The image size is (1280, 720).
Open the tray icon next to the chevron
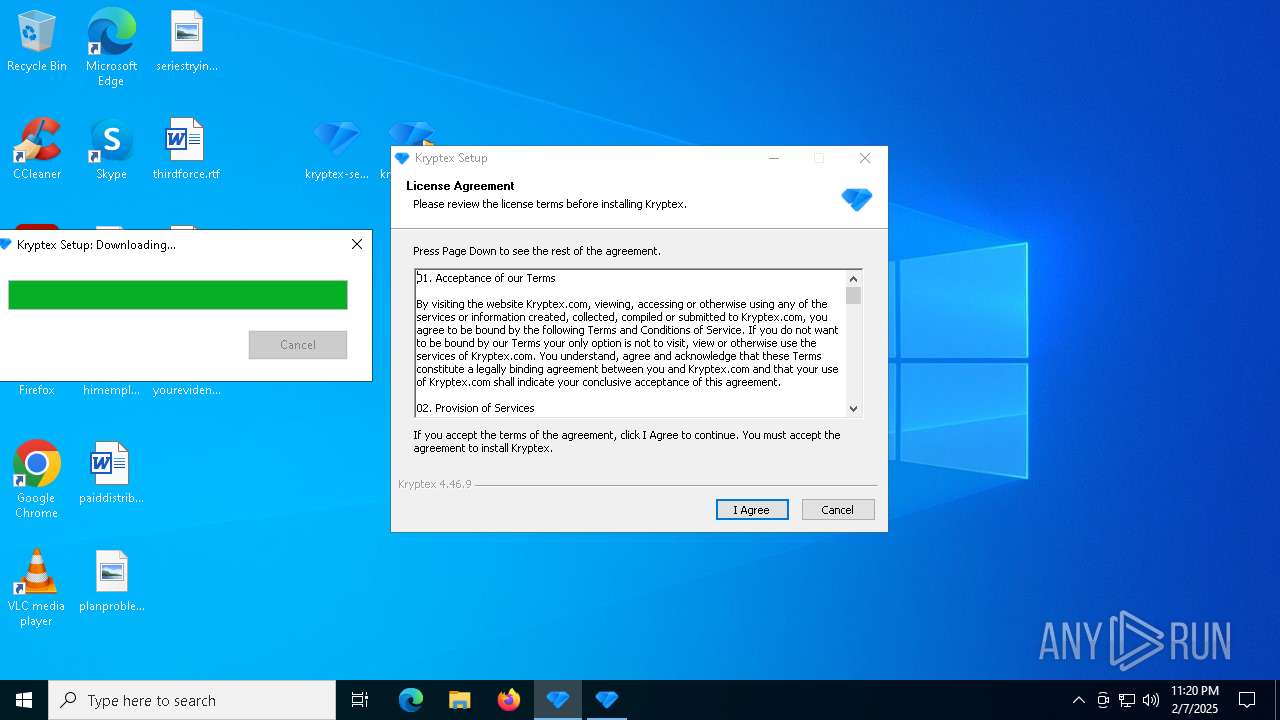click(x=1103, y=700)
